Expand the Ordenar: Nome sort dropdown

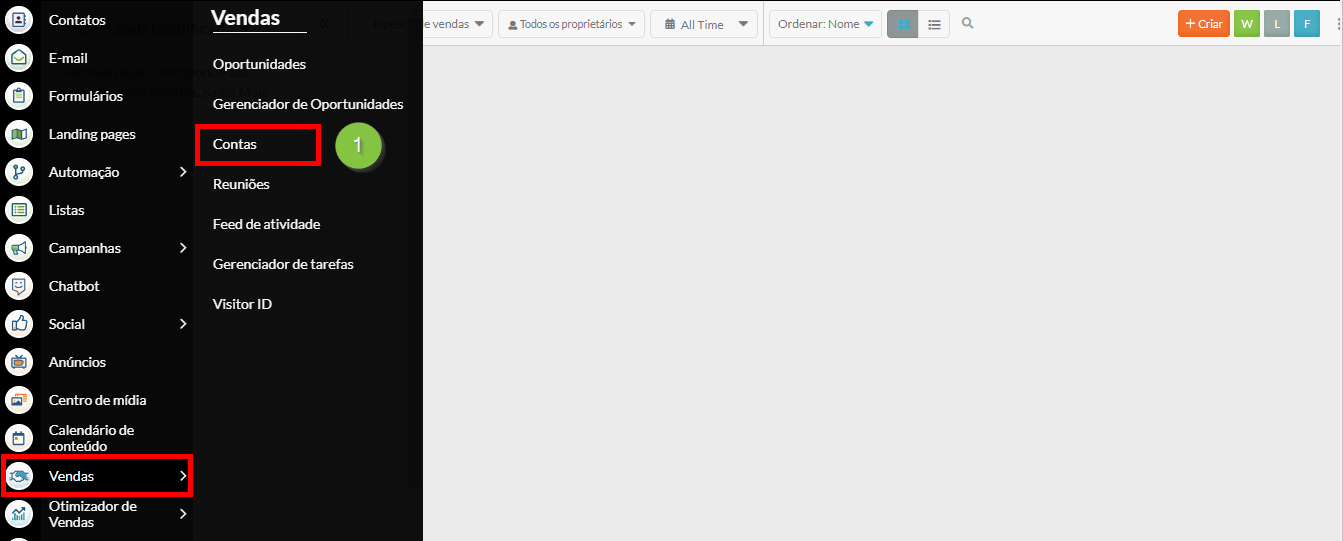click(x=825, y=24)
